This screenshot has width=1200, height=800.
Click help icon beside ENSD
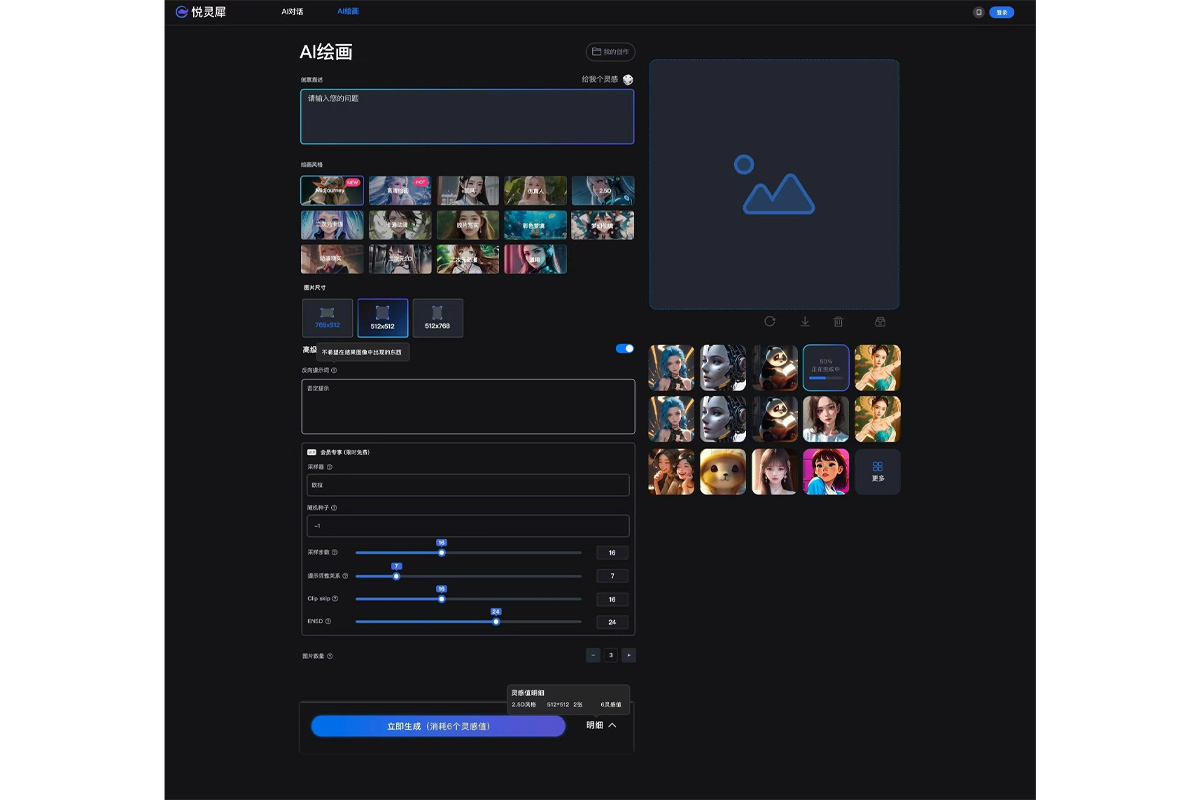pyautogui.click(x=328, y=621)
